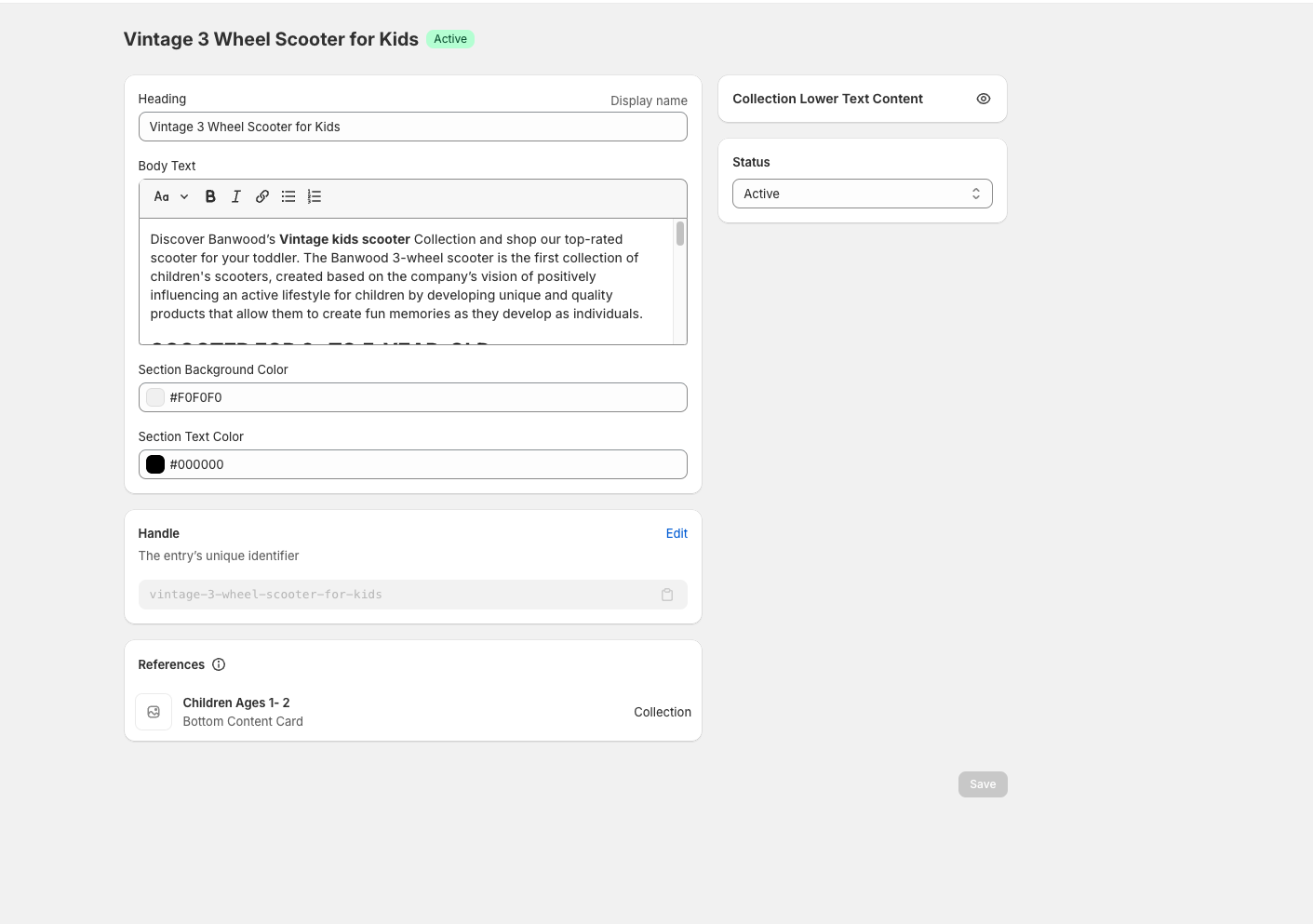Viewport: 1313px width, 924px height.
Task: Edit the entry handle
Action: 677,533
